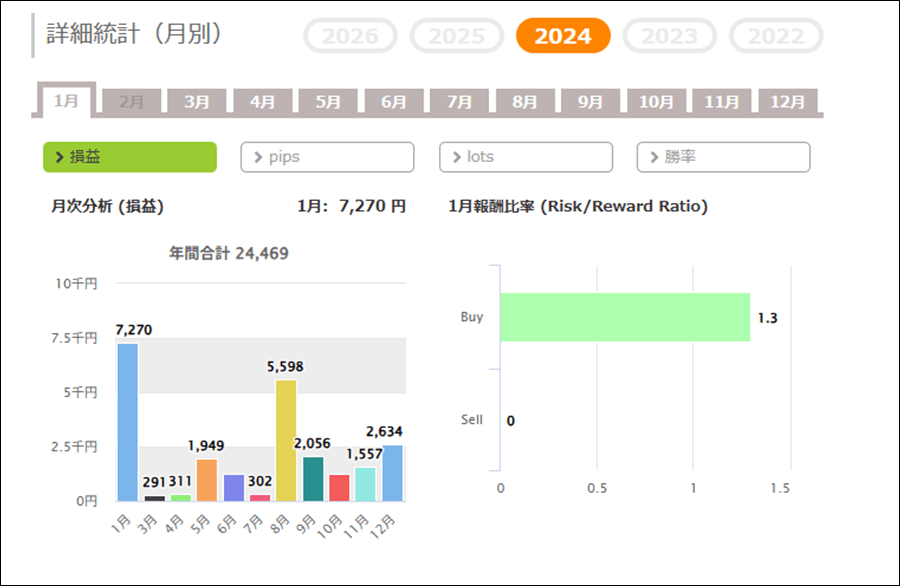Screen dimensions: 900x586
Task: Show the 勝率 win rate view
Action: [723, 157]
